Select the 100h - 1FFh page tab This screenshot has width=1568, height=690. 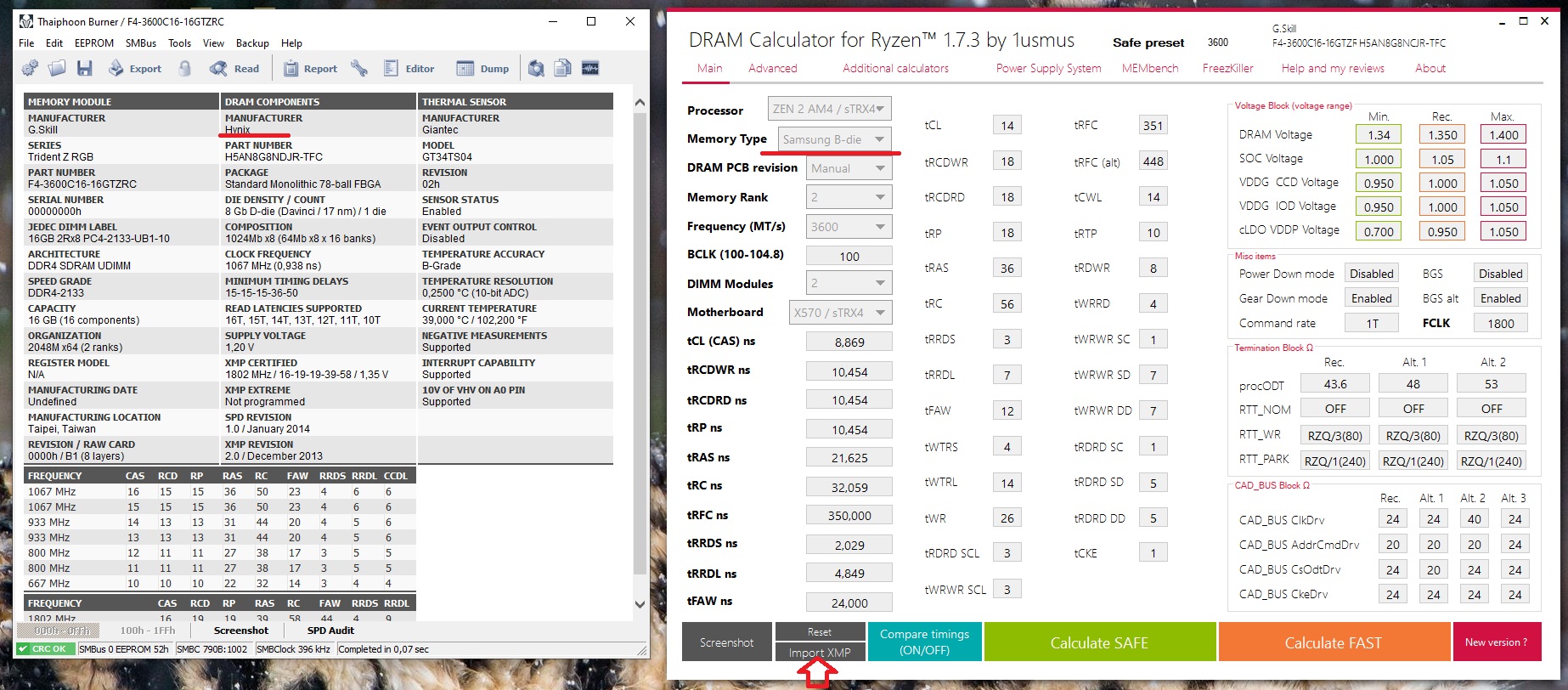147,631
